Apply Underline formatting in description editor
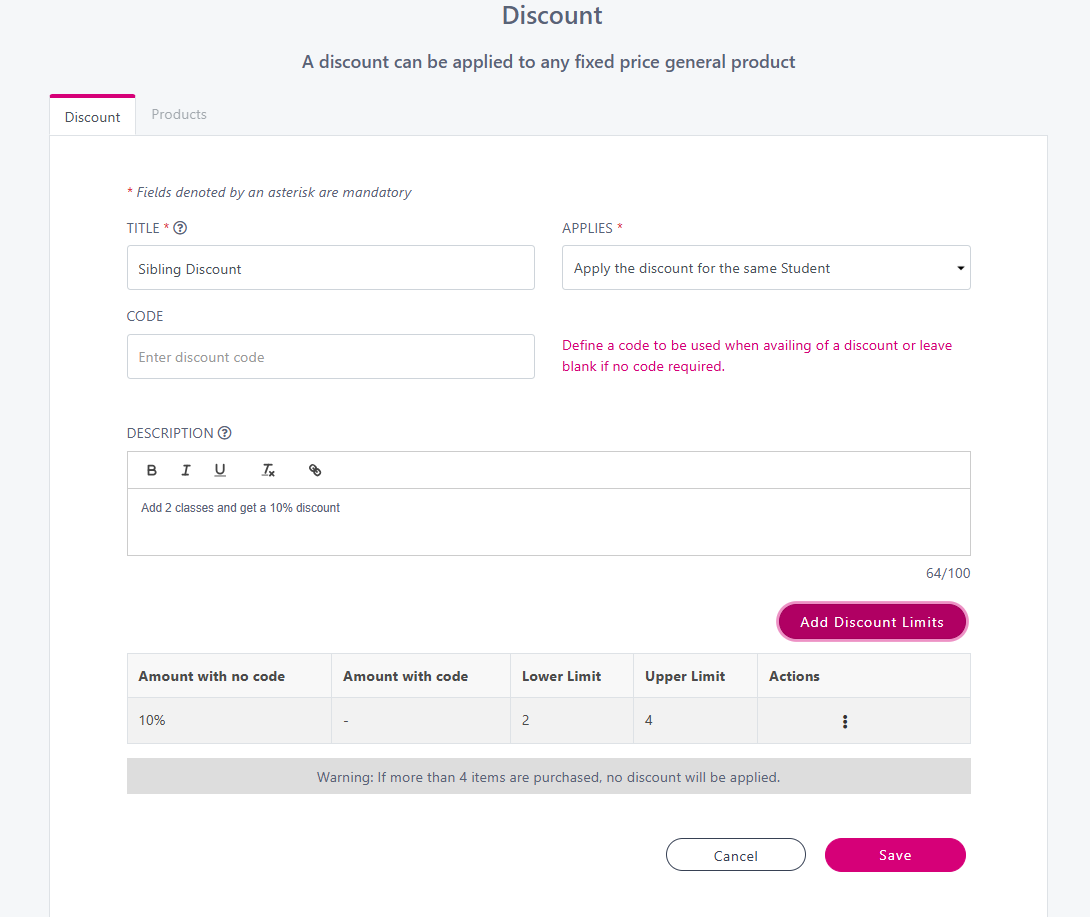 point(220,470)
